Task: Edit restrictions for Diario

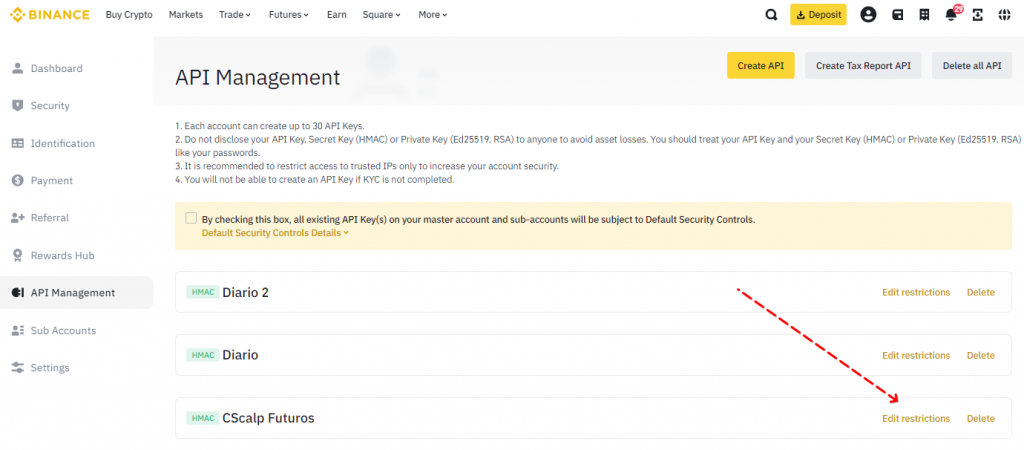Action: click(x=916, y=355)
